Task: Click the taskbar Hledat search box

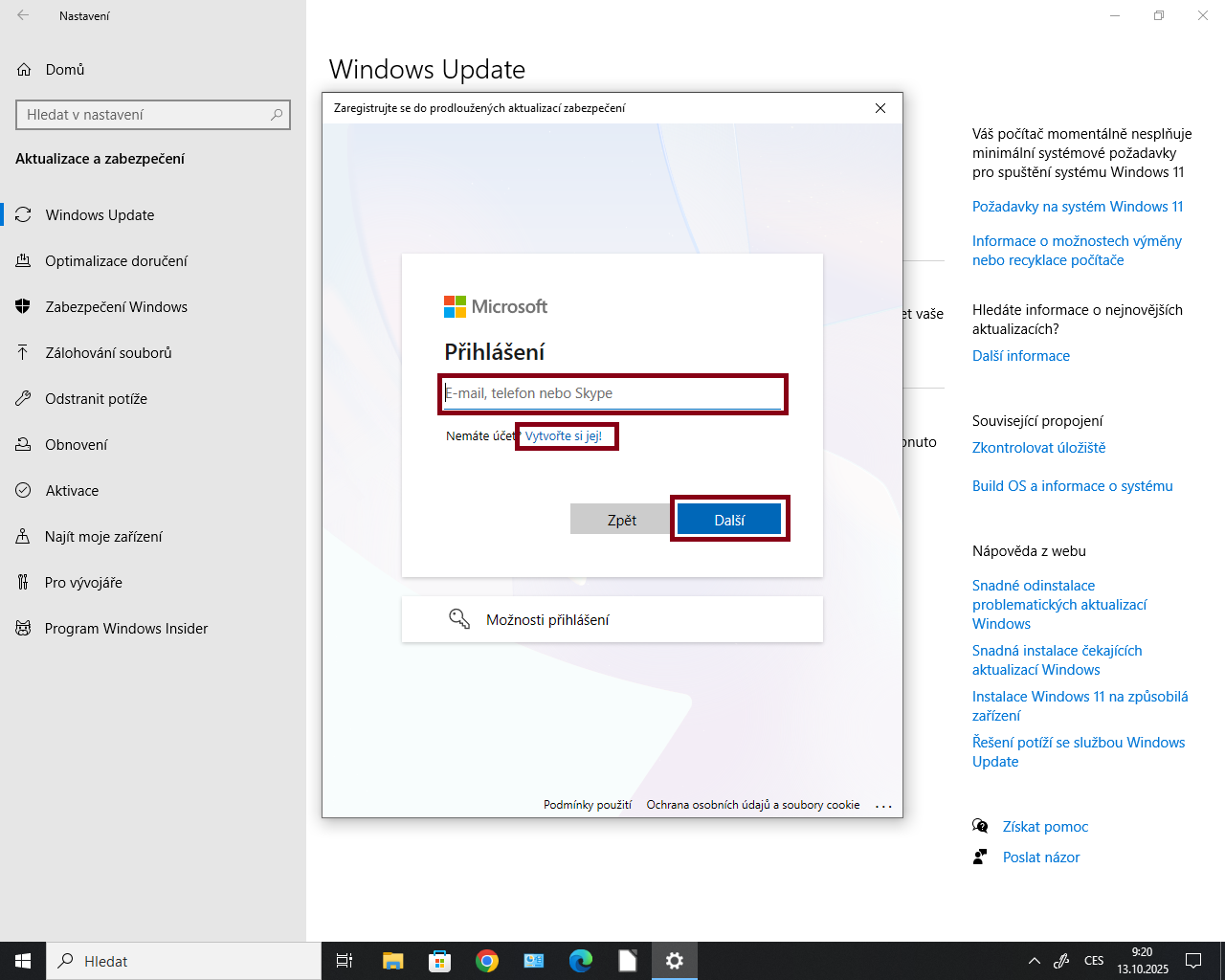Action: pyautogui.click(x=184, y=961)
